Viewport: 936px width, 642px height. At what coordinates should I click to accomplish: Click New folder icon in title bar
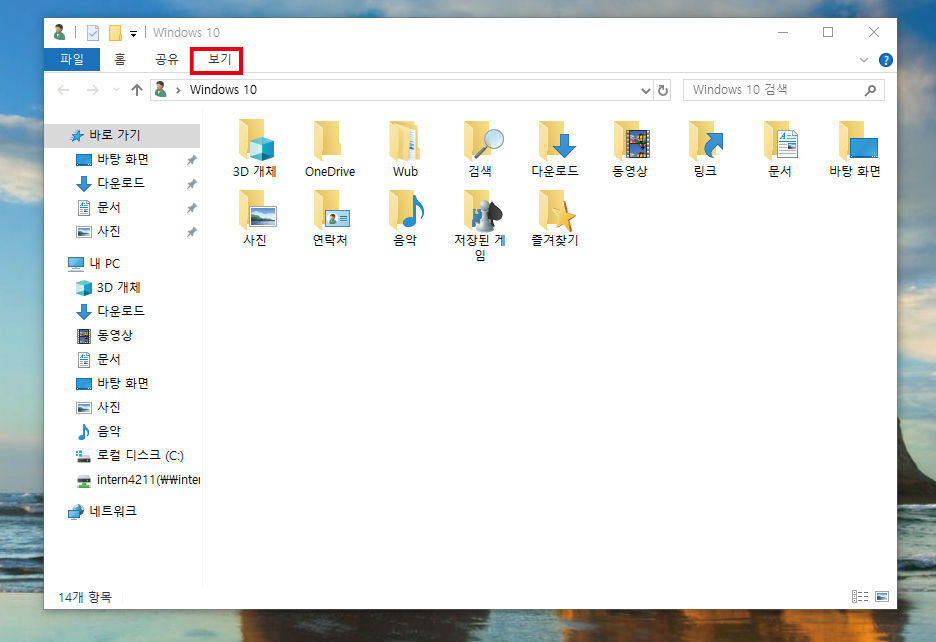[115, 32]
